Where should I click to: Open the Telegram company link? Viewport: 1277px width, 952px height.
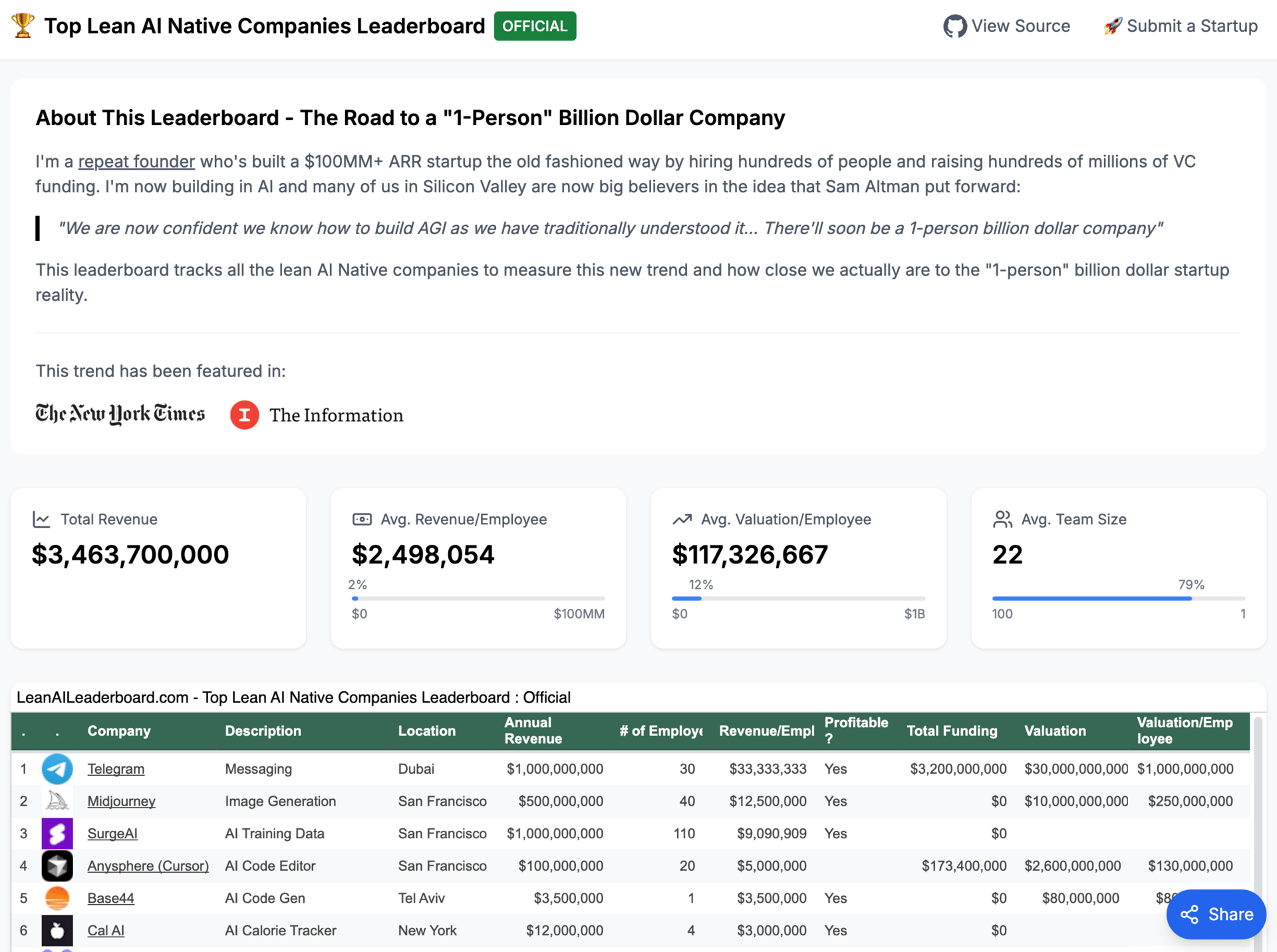116,769
